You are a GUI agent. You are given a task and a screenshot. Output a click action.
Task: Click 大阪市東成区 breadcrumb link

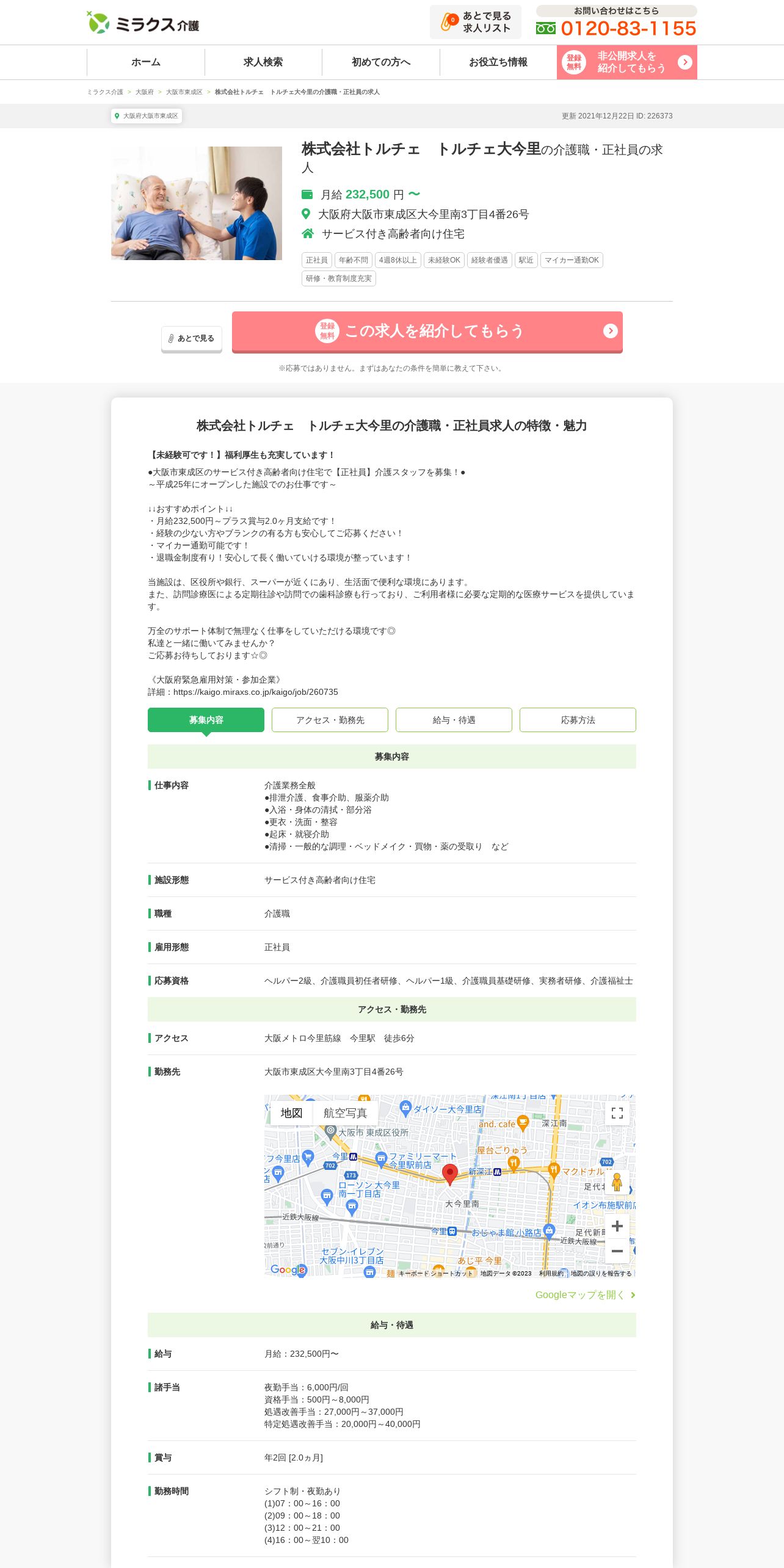184,92
